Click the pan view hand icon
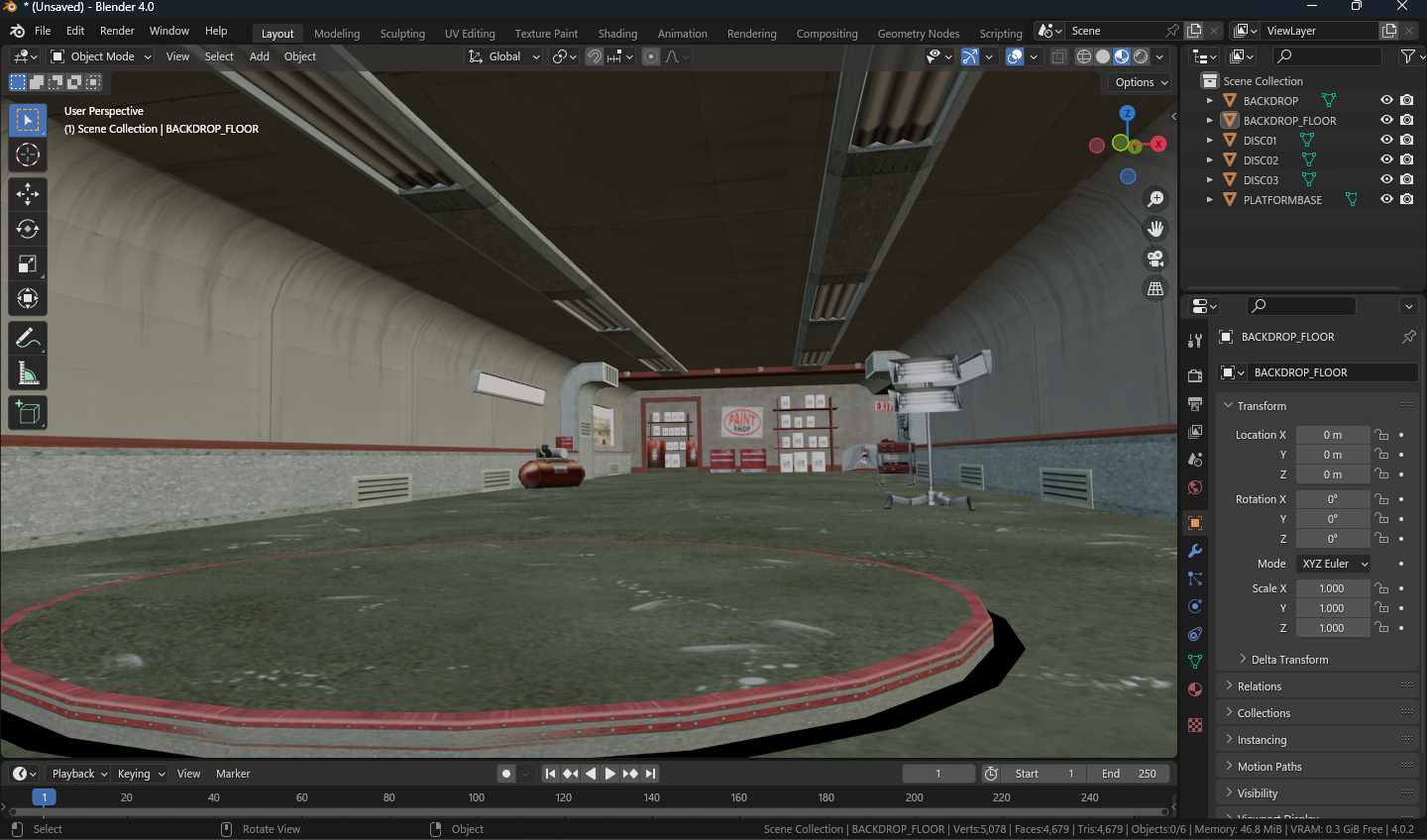 [x=1155, y=229]
